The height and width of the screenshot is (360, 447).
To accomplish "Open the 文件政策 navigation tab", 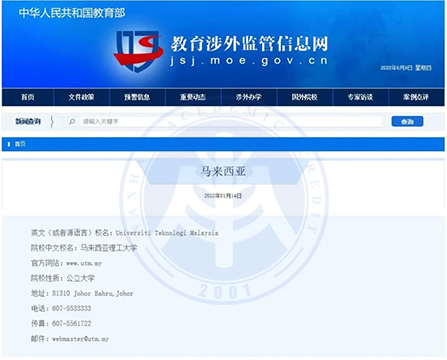I will 81,97.
